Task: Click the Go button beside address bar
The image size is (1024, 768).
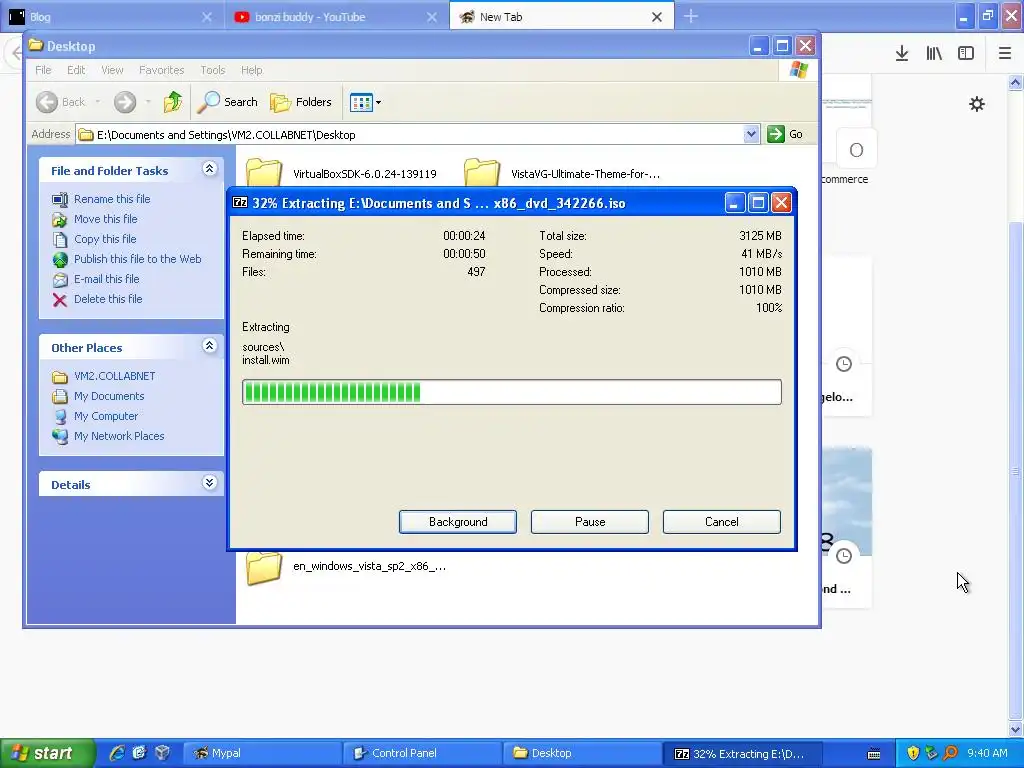Action: tap(785, 134)
